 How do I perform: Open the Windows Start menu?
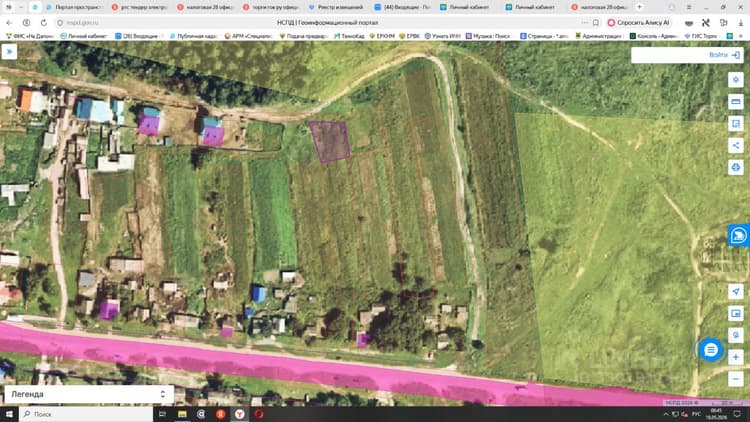(x=9, y=414)
